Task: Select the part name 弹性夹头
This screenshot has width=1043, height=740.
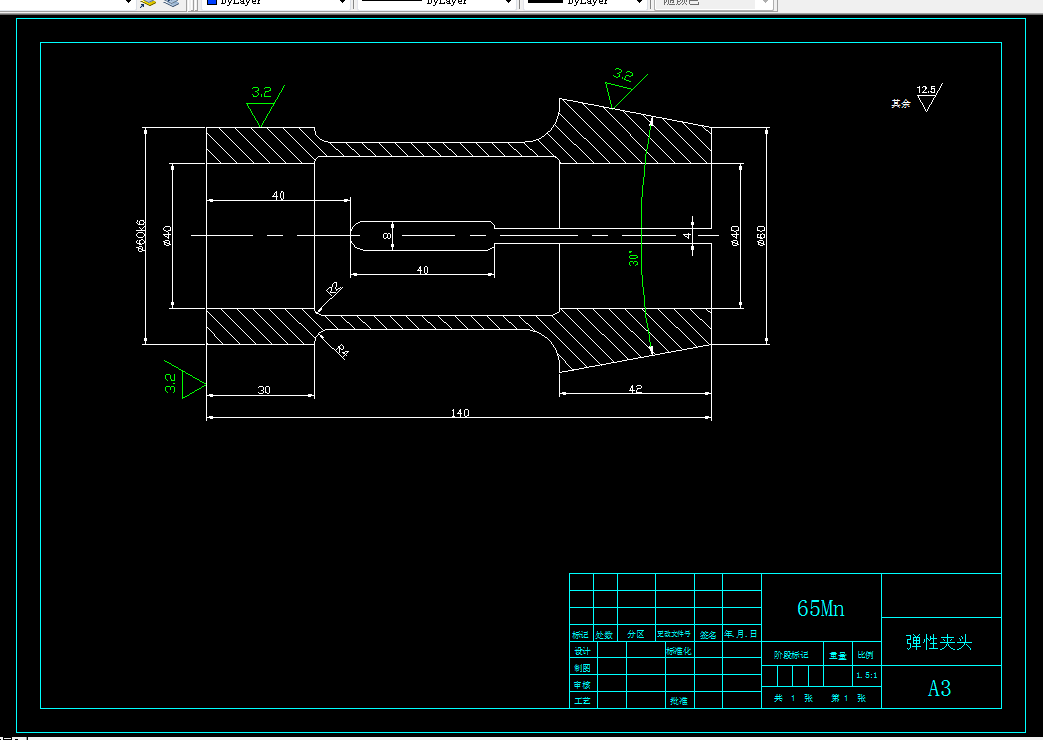Action: tap(939, 642)
